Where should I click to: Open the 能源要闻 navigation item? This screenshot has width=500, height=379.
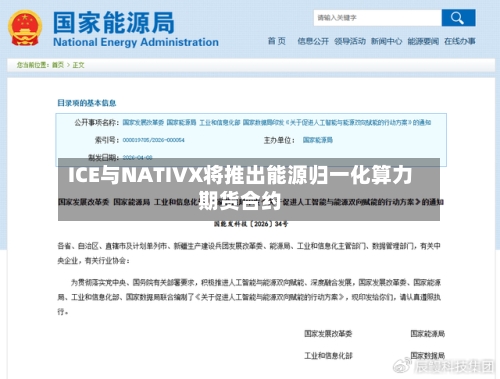(x=423, y=41)
